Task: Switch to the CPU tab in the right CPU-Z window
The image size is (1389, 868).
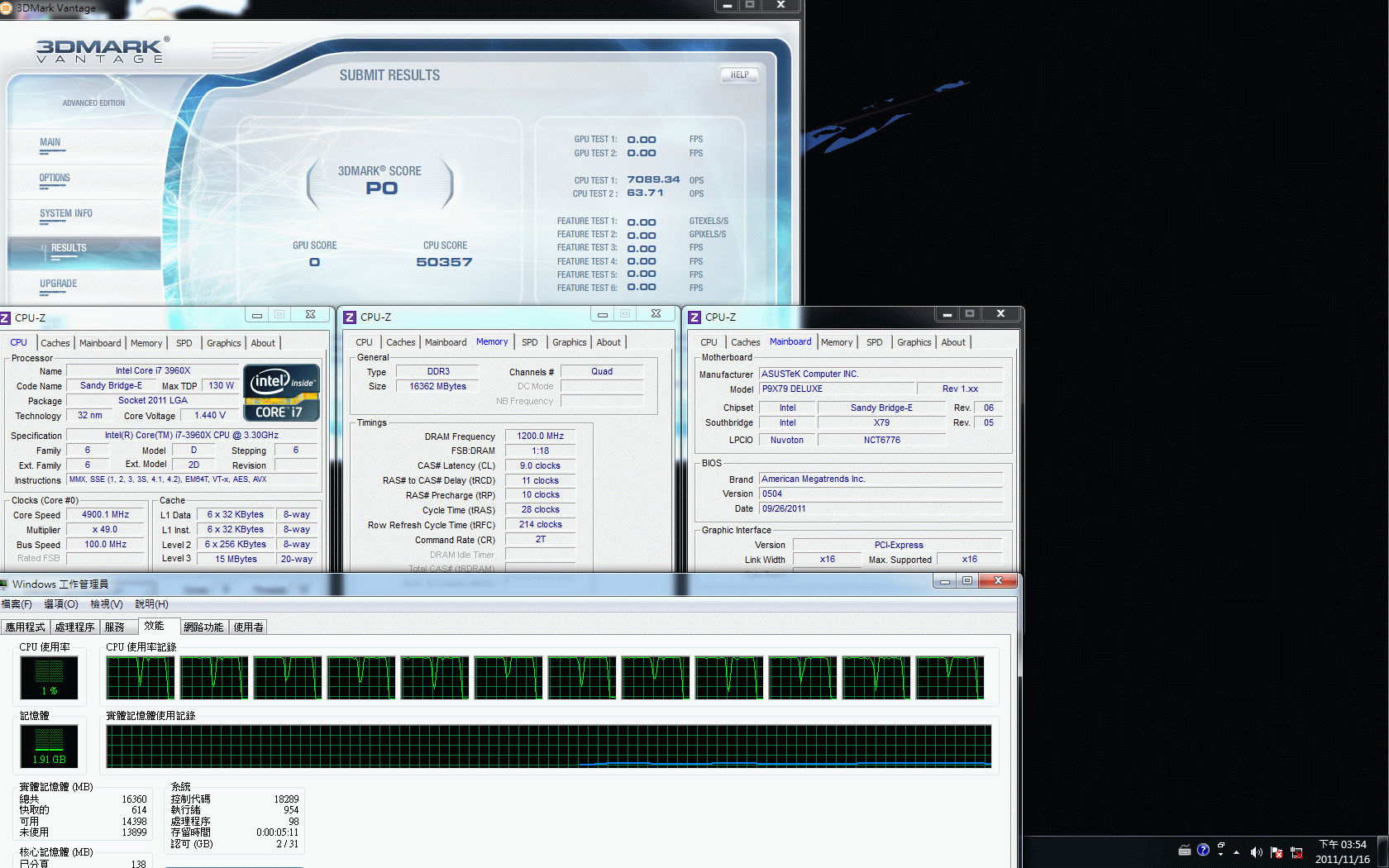Action: click(x=709, y=342)
